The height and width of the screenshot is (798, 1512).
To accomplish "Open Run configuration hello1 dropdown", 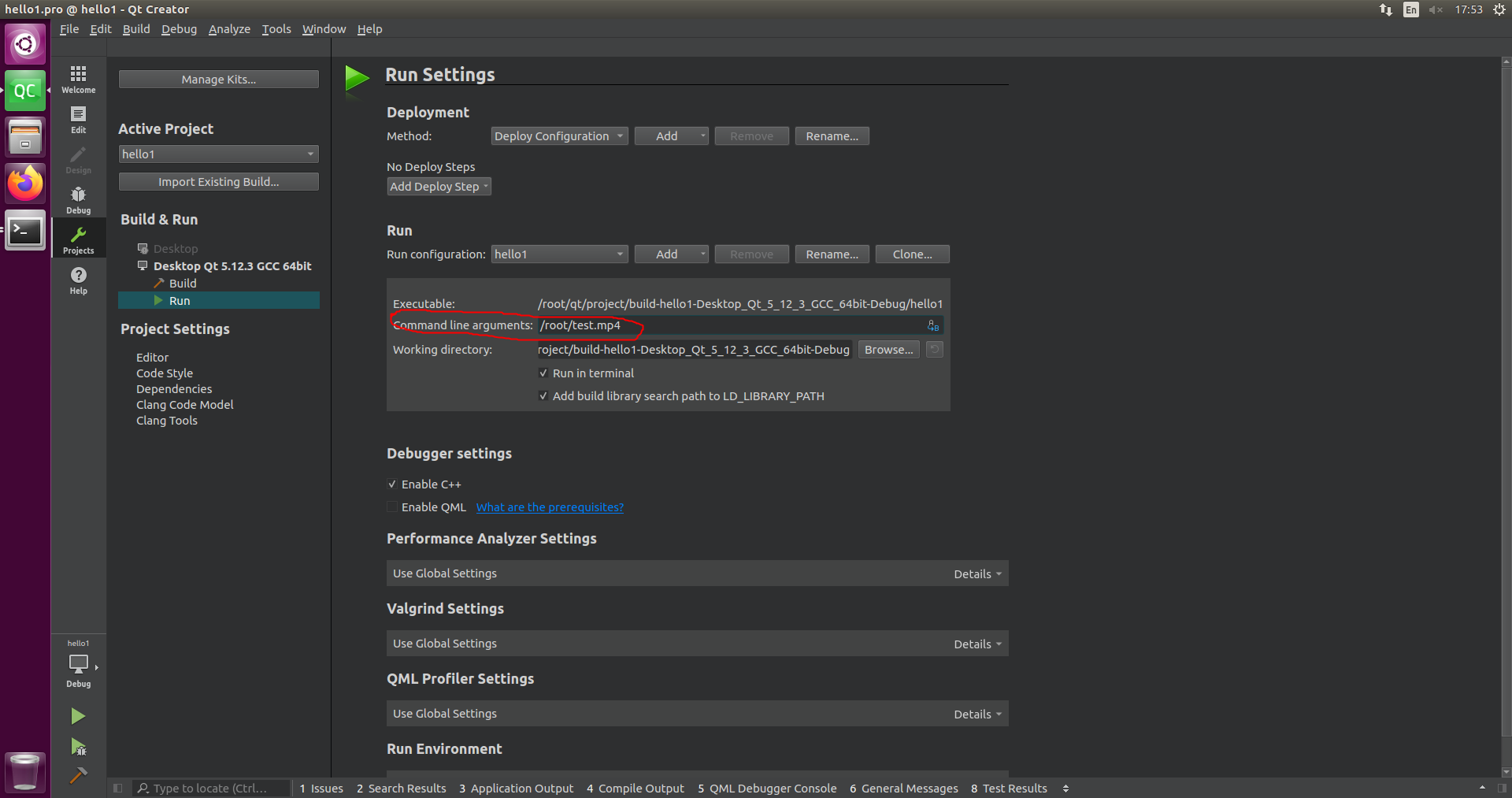I will point(559,254).
